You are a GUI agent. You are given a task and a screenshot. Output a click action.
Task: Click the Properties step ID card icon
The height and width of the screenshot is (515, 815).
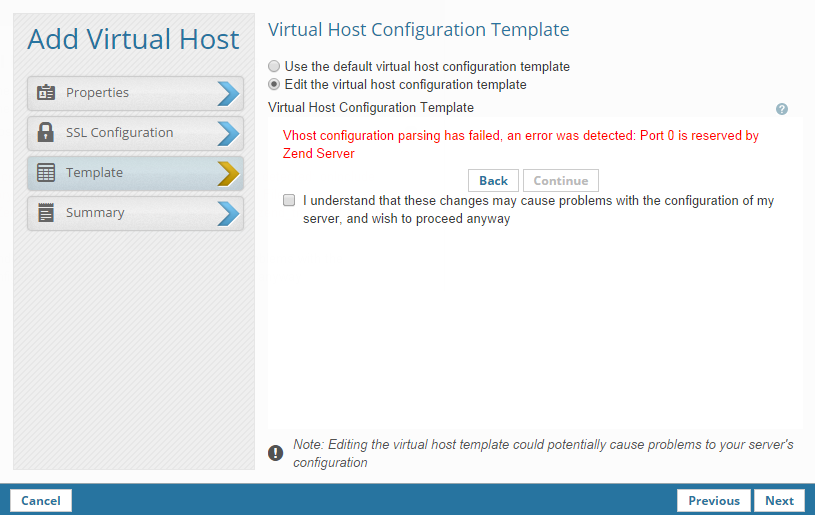(x=46, y=93)
